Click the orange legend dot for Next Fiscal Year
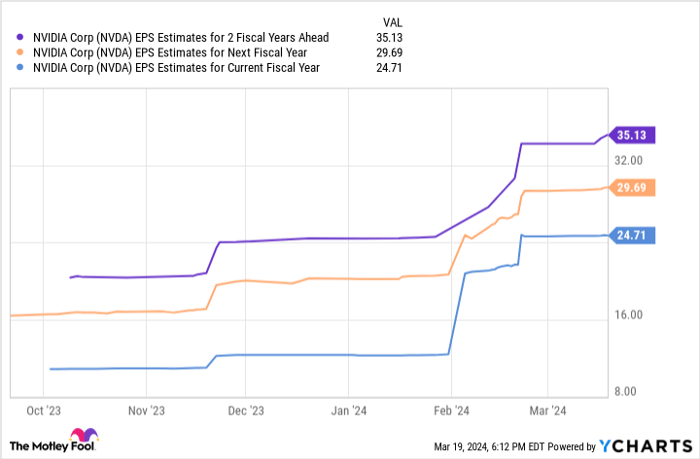Image resolution: width=700 pixels, height=459 pixels. (21, 53)
